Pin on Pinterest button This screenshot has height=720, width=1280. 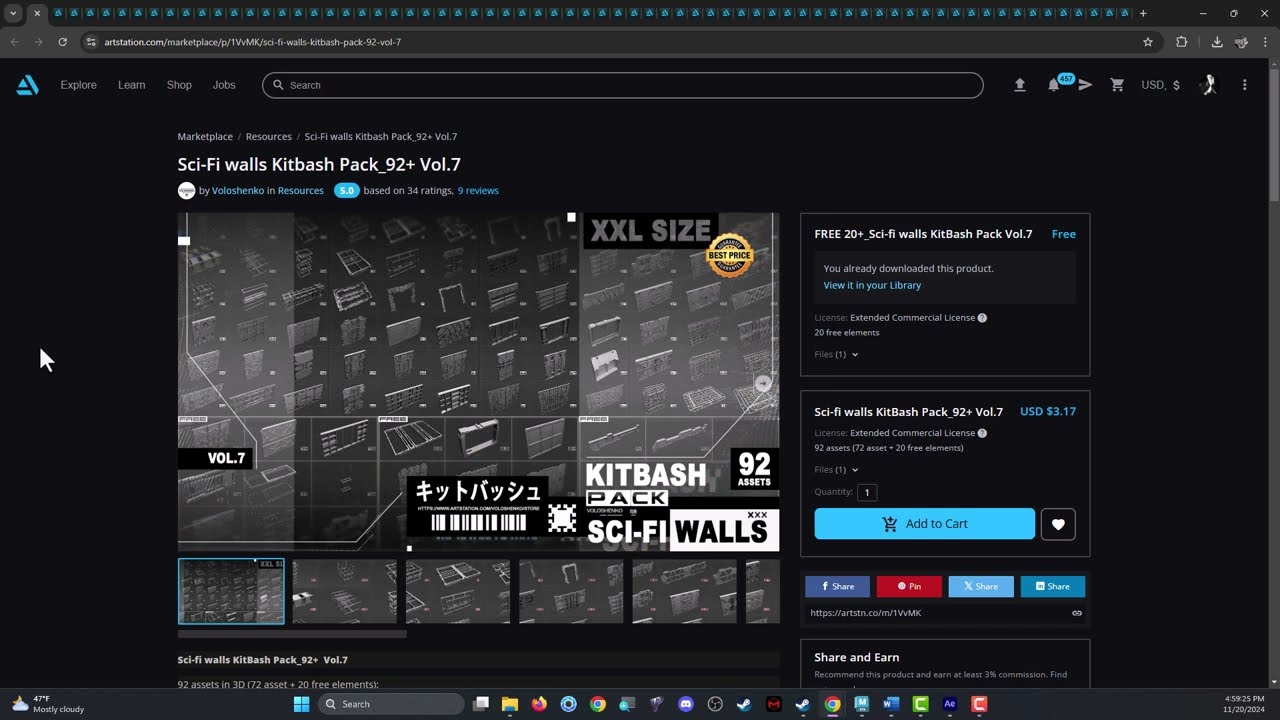click(x=909, y=587)
